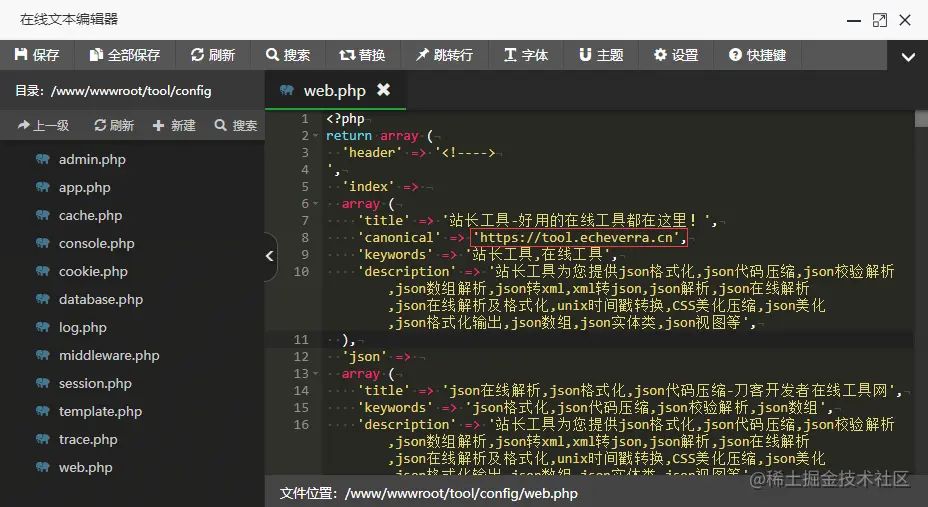928x507 pixels.
Task: Click 全部保存 to save all files
Action: point(125,55)
